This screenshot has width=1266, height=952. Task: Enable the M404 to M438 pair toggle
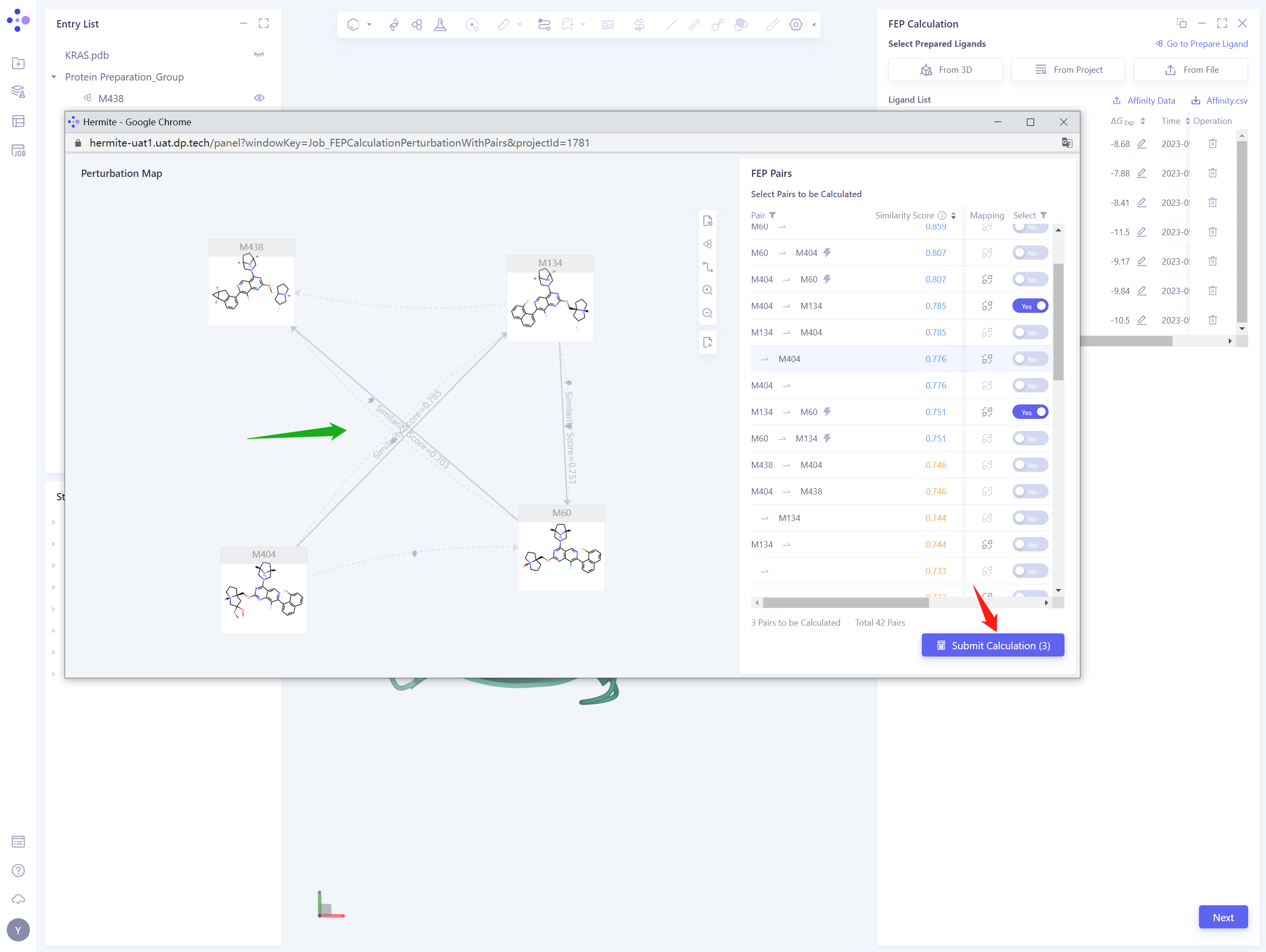1030,492
